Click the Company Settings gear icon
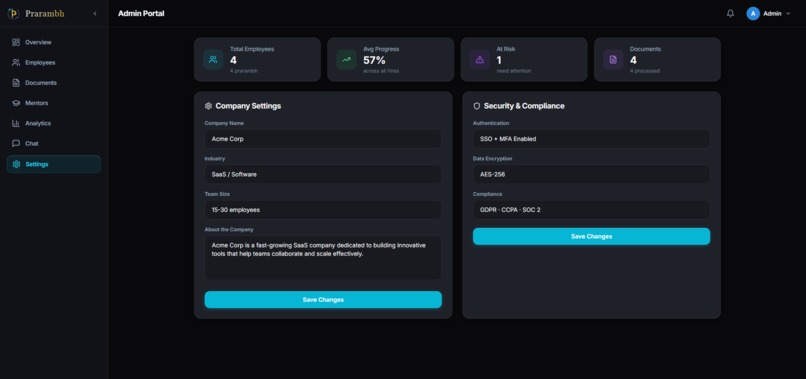 click(x=208, y=106)
